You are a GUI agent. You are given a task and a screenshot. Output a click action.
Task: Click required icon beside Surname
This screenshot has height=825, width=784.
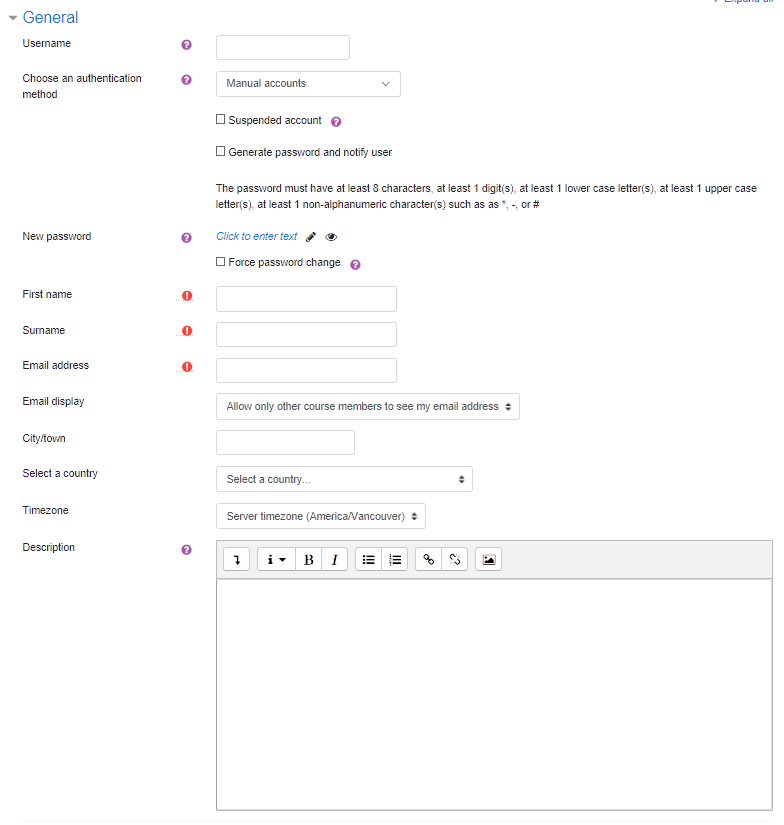187,331
